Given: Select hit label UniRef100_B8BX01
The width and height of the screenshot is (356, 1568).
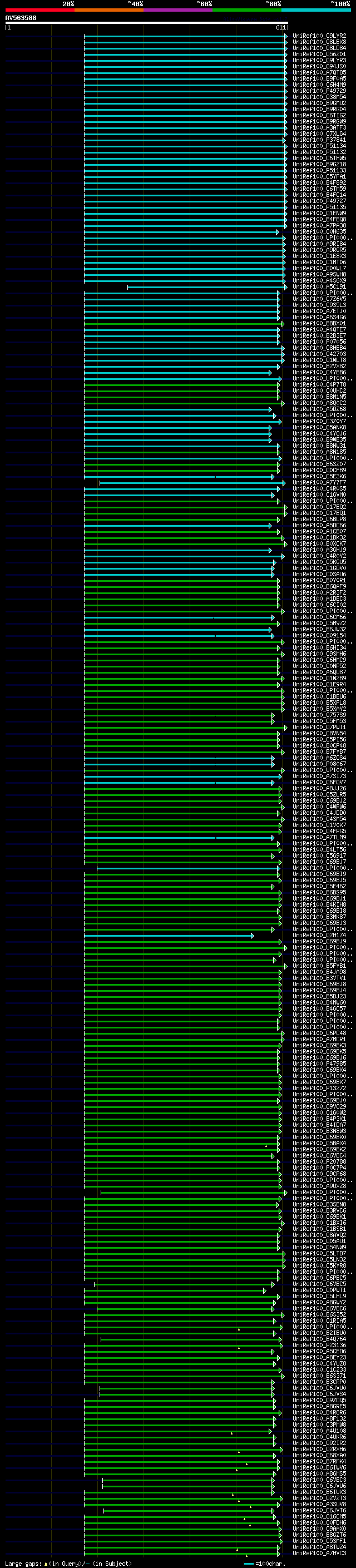Looking at the screenshot, I should pos(319,324).
